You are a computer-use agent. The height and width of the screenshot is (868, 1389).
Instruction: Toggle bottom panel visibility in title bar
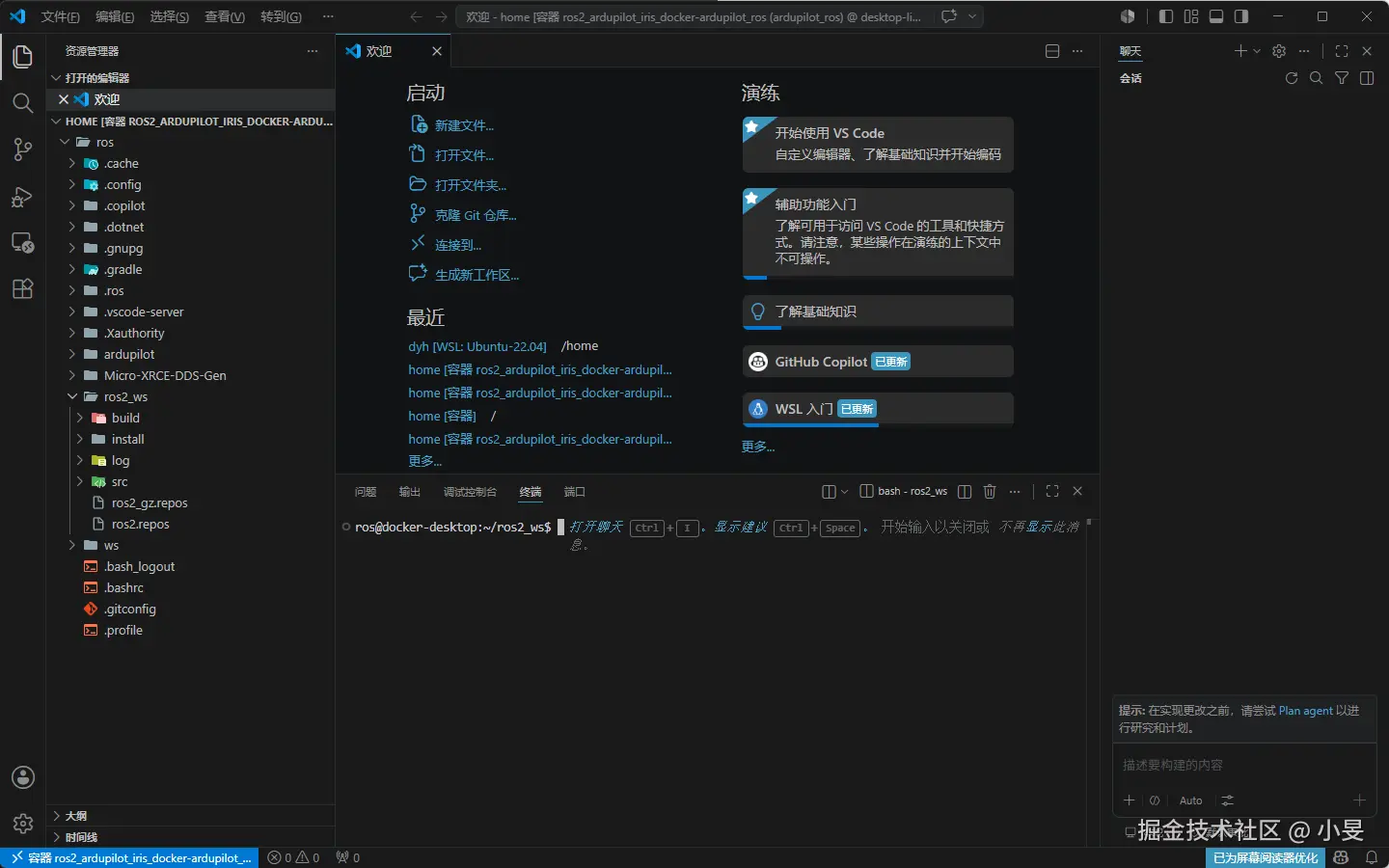pyautogui.click(x=1216, y=16)
